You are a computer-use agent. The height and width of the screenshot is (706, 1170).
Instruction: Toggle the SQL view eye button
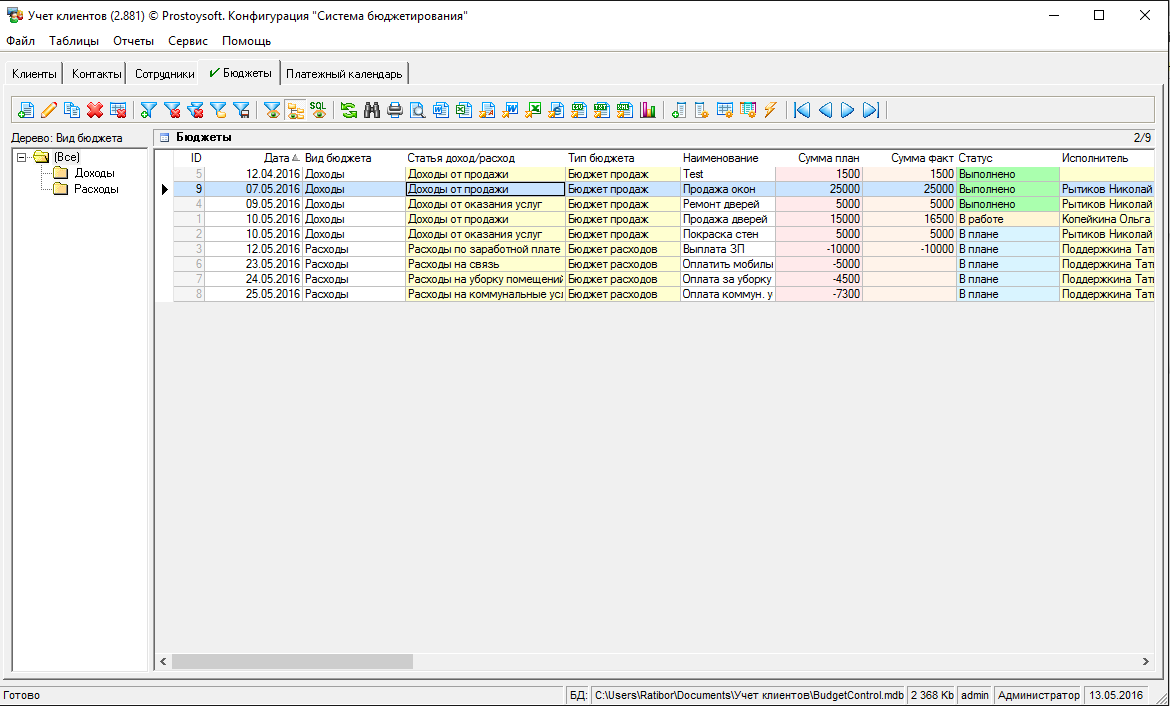(318, 110)
